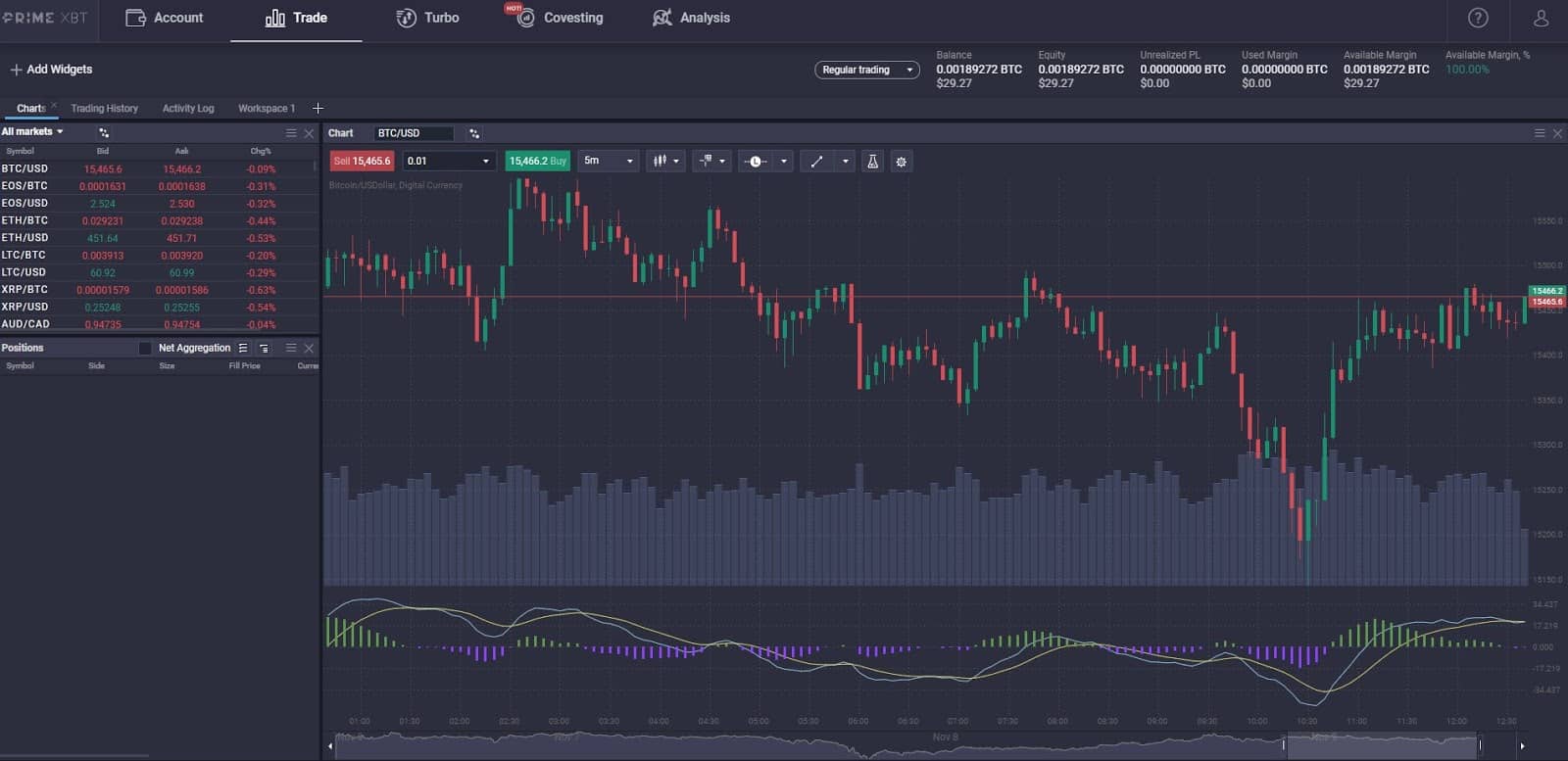
Task: Select the LTC/USD market row
Action: pyautogui.click(x=159, y=272)
